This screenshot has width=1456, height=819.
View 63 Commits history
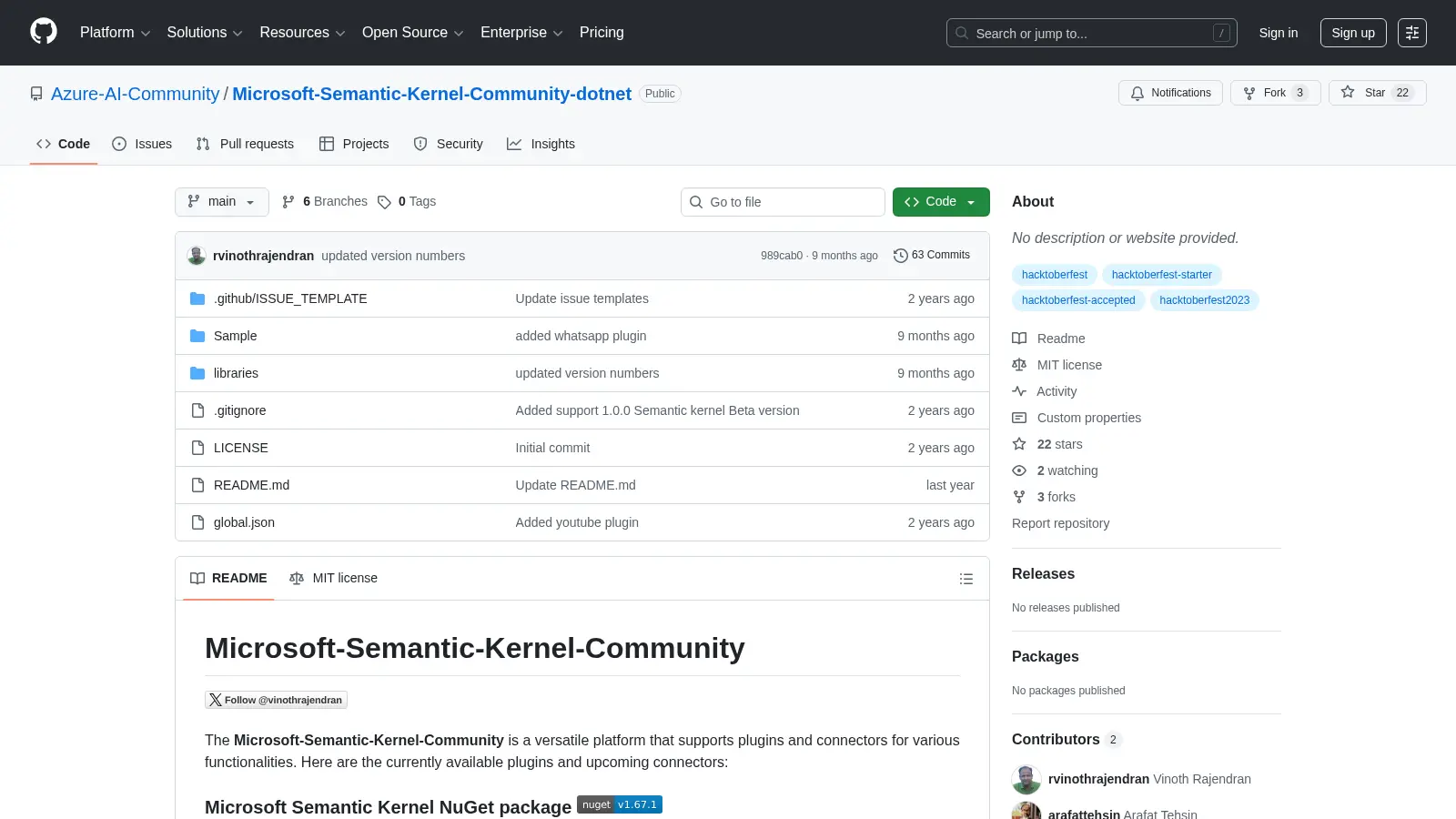(932, 256)
